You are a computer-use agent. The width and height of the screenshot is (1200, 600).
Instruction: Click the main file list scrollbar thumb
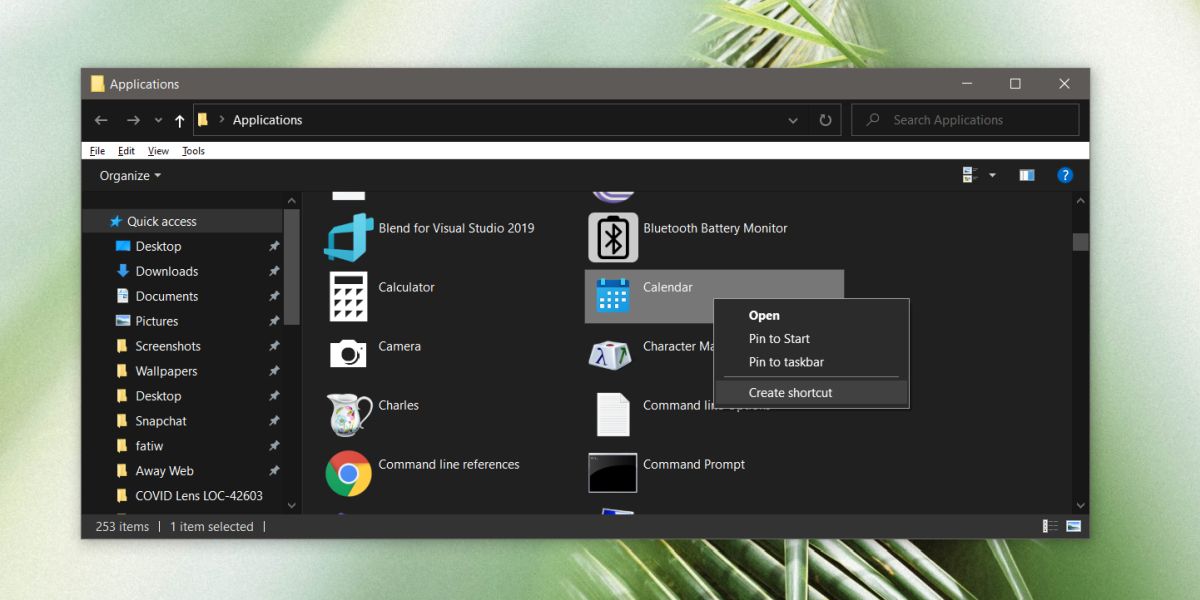click(1080, 241)
